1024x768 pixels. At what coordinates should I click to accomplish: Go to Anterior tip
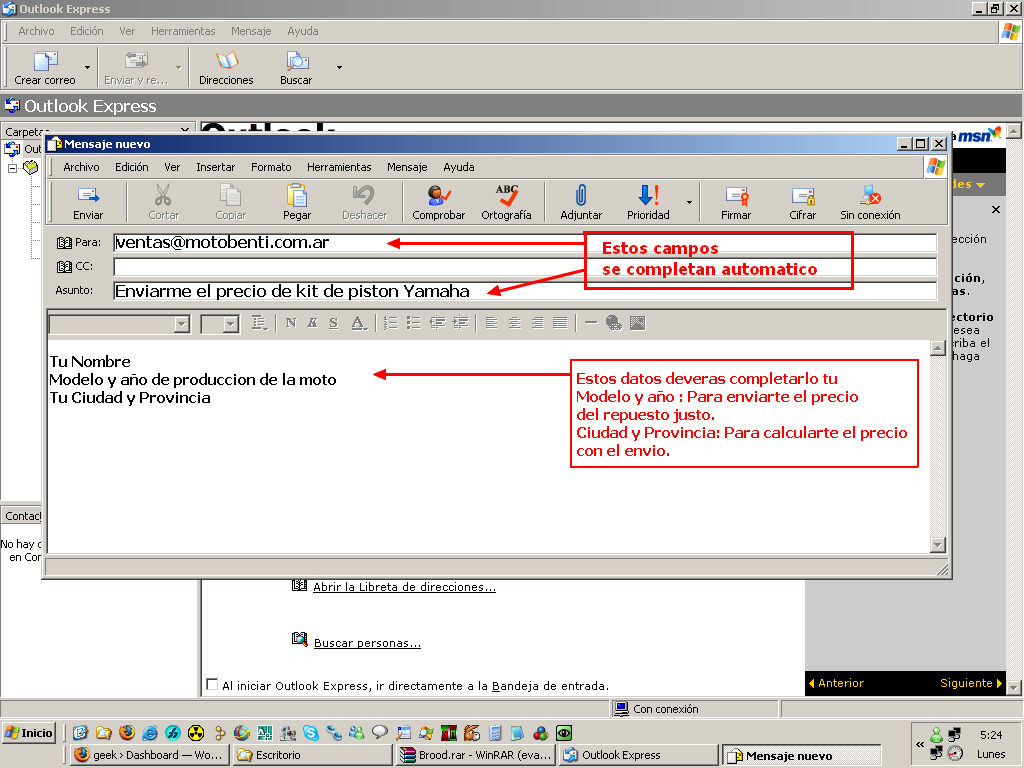click(837, 683)
